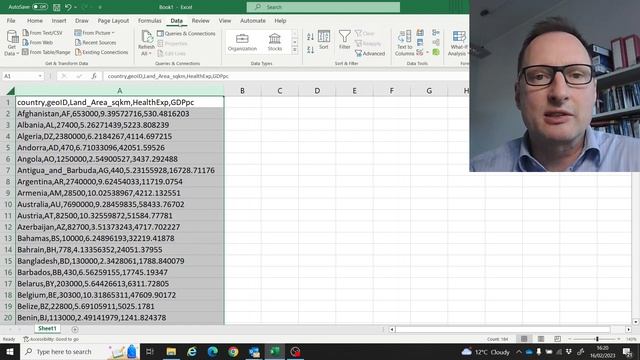Image resolution: width=640 pixels, height=360 pixels.
Task: Toggle the Filter funnel
Action: [x=344, y=40]
